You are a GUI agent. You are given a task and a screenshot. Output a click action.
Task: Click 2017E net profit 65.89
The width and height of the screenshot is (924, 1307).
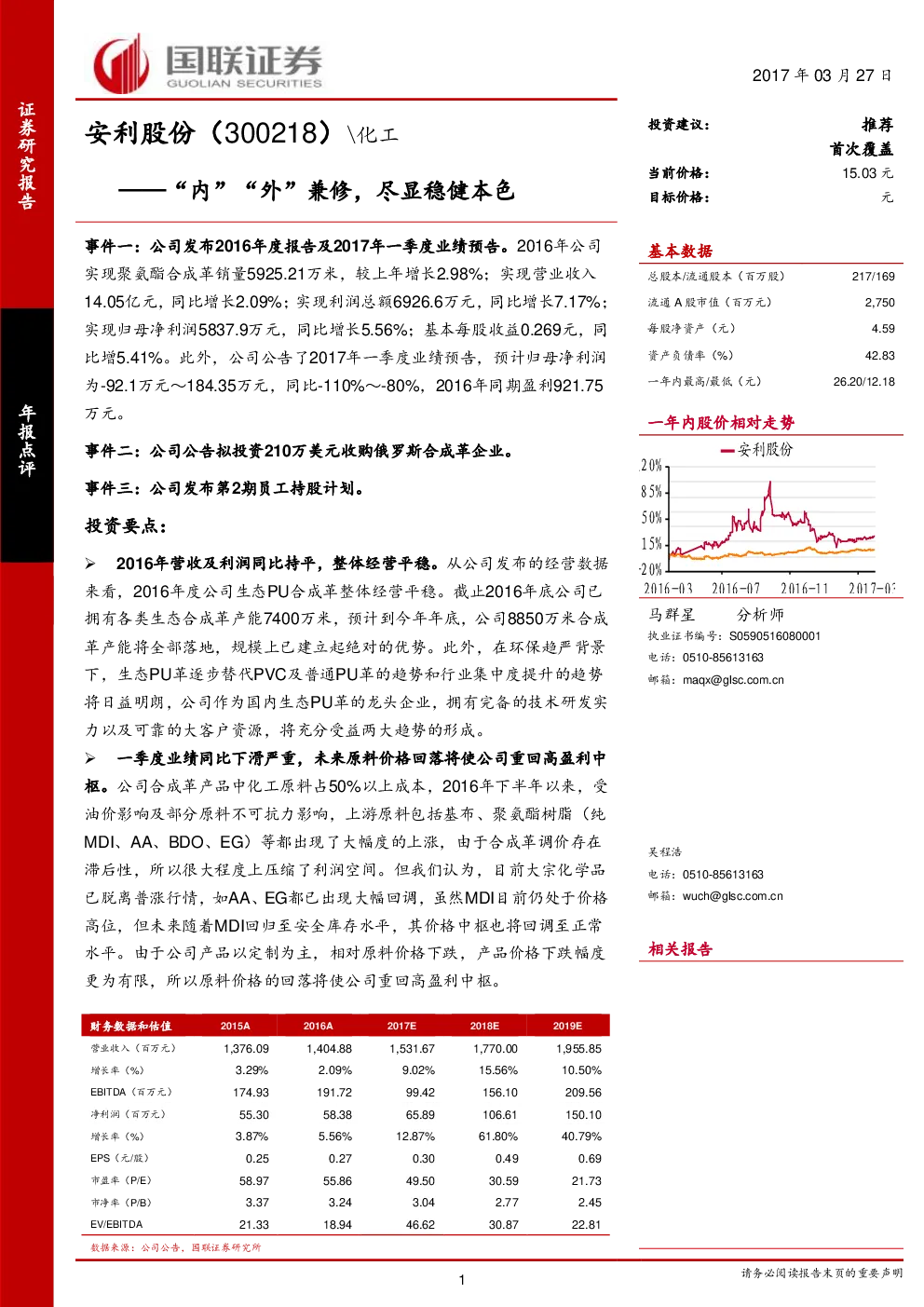(420, 1115)
